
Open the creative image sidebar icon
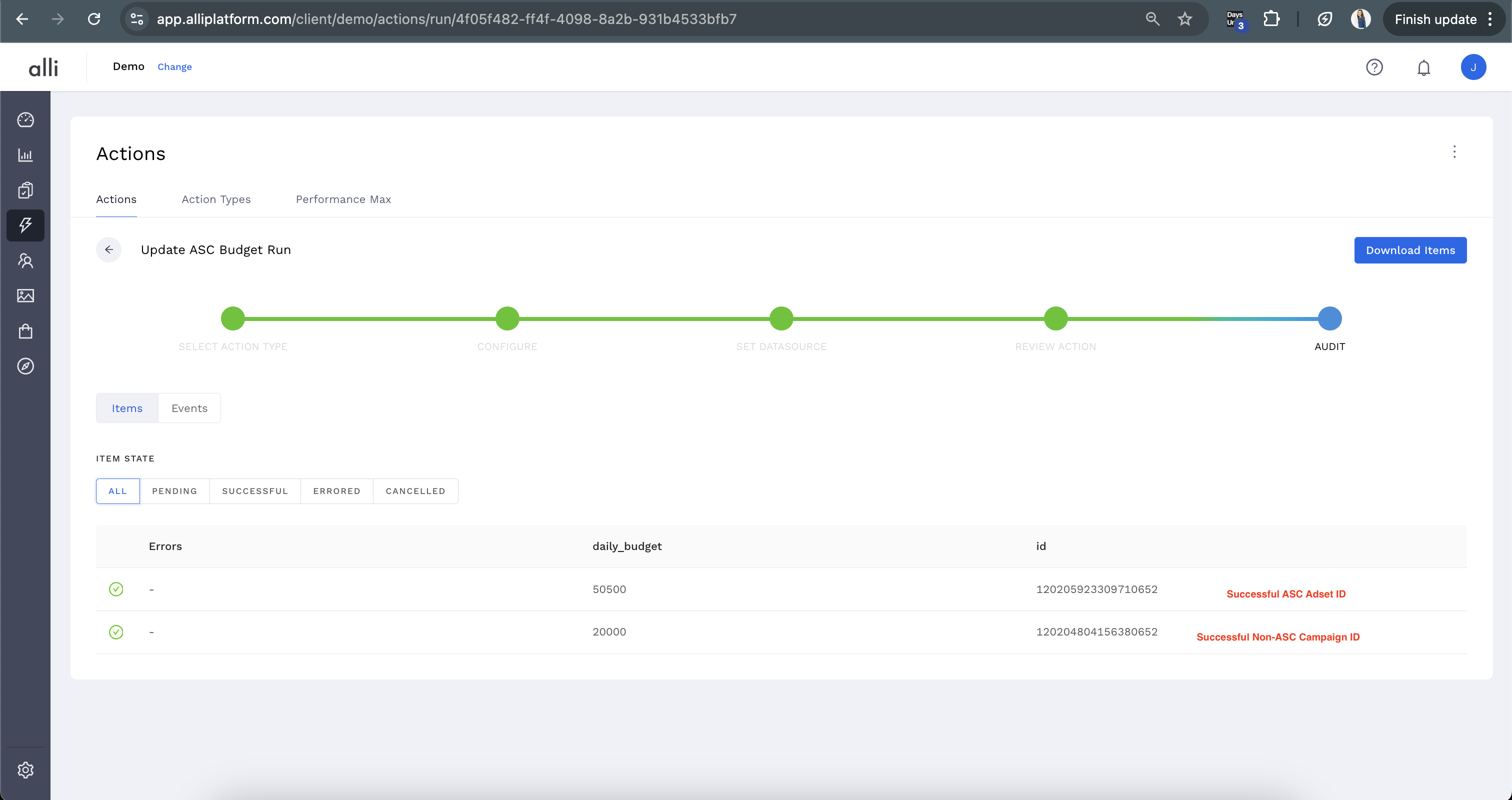click(25, 296)
